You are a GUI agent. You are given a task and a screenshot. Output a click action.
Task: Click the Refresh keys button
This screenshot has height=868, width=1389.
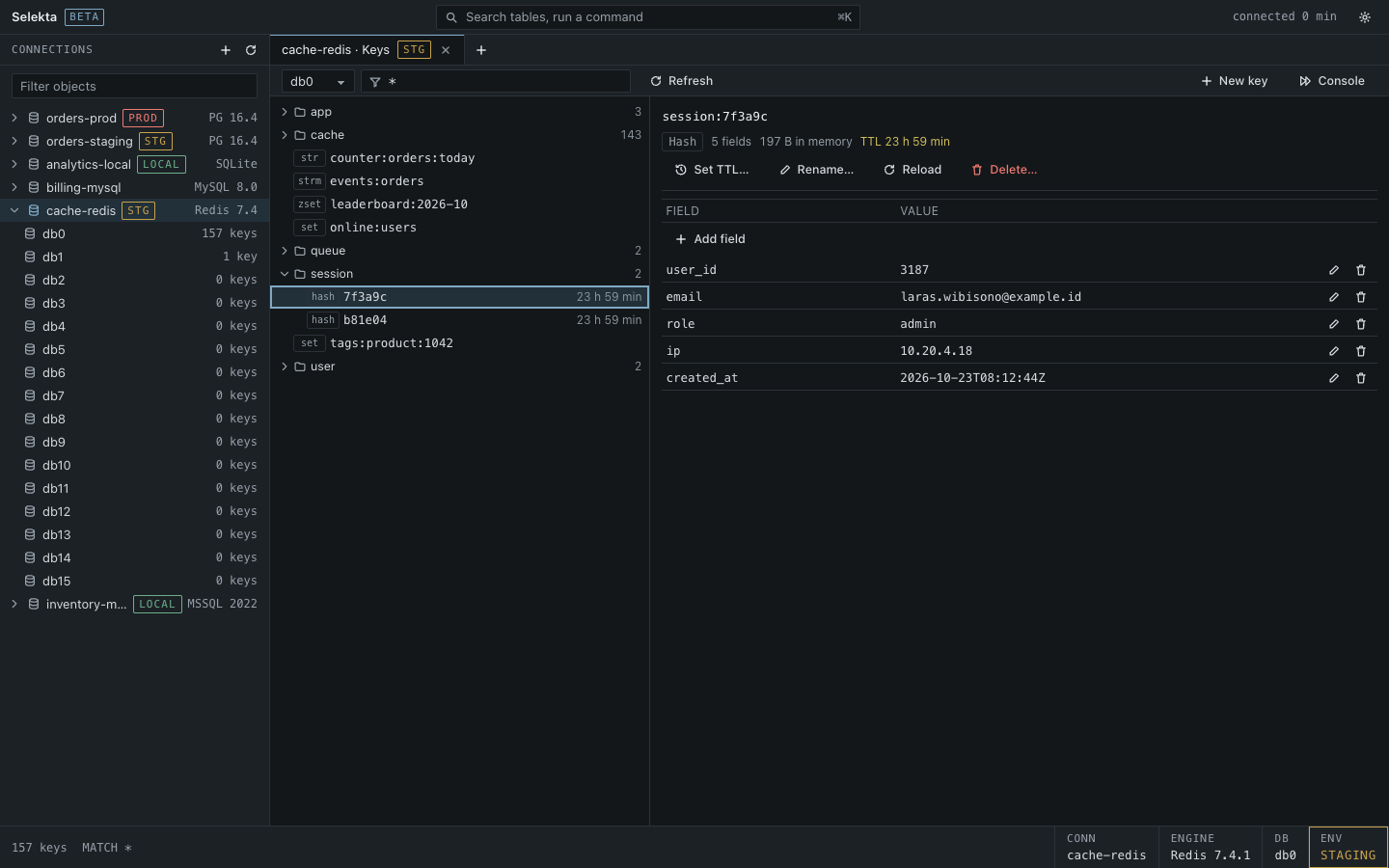pos(682,81)
